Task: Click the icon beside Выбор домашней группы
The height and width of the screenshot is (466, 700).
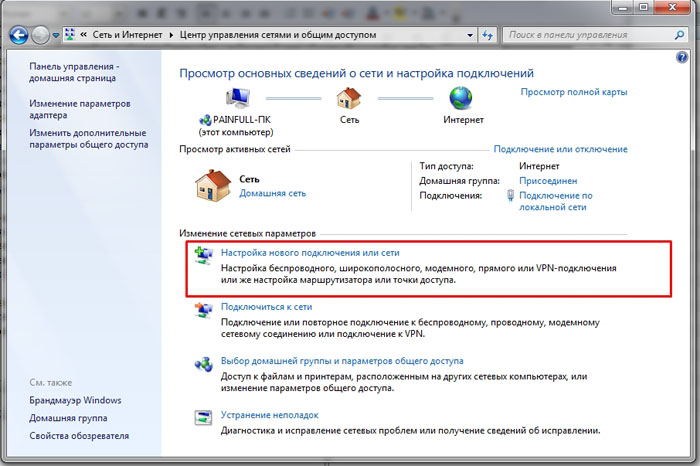Action: point(203,363)
